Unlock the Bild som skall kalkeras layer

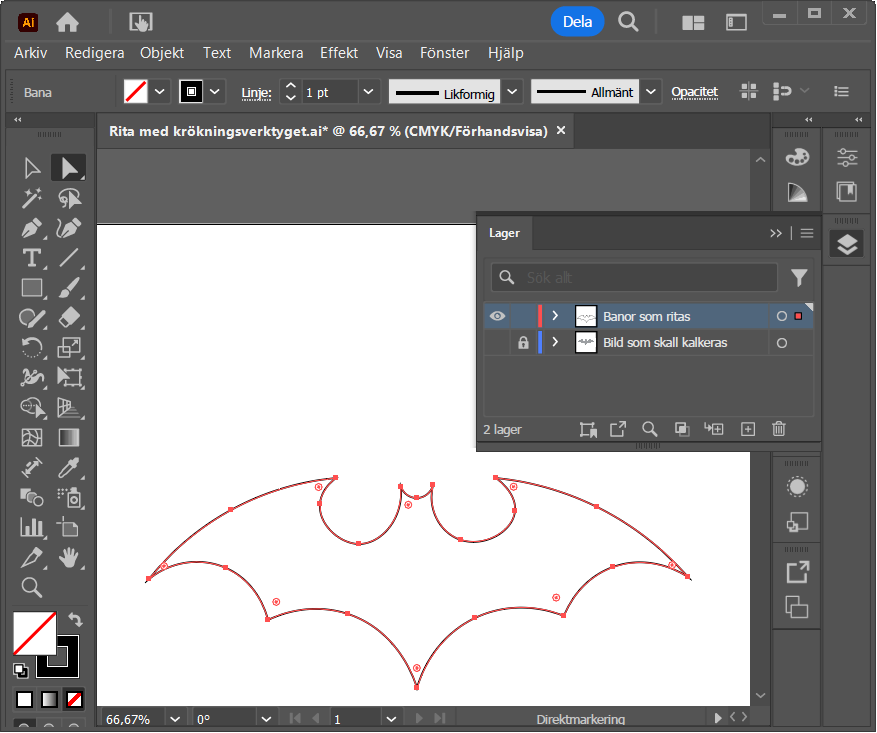pos(522,343)
